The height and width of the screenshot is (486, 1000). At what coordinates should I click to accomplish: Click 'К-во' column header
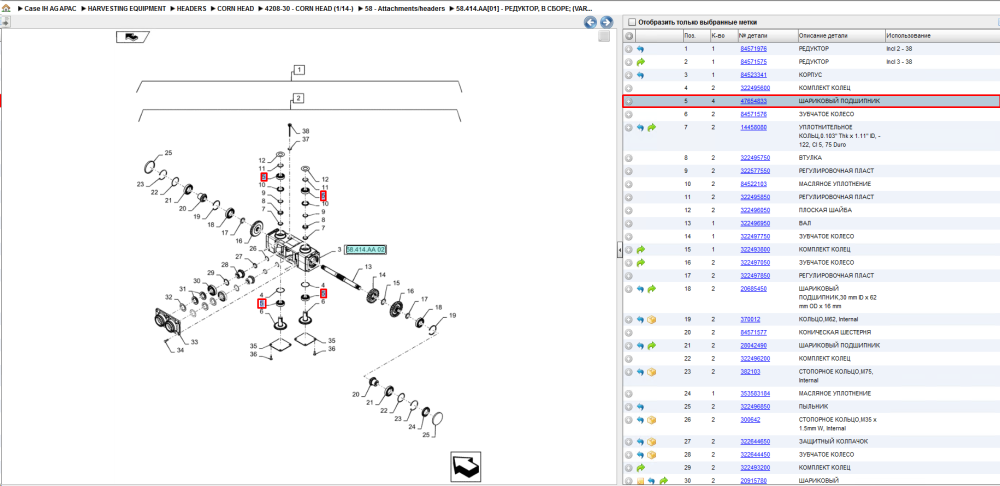point(717,36)
